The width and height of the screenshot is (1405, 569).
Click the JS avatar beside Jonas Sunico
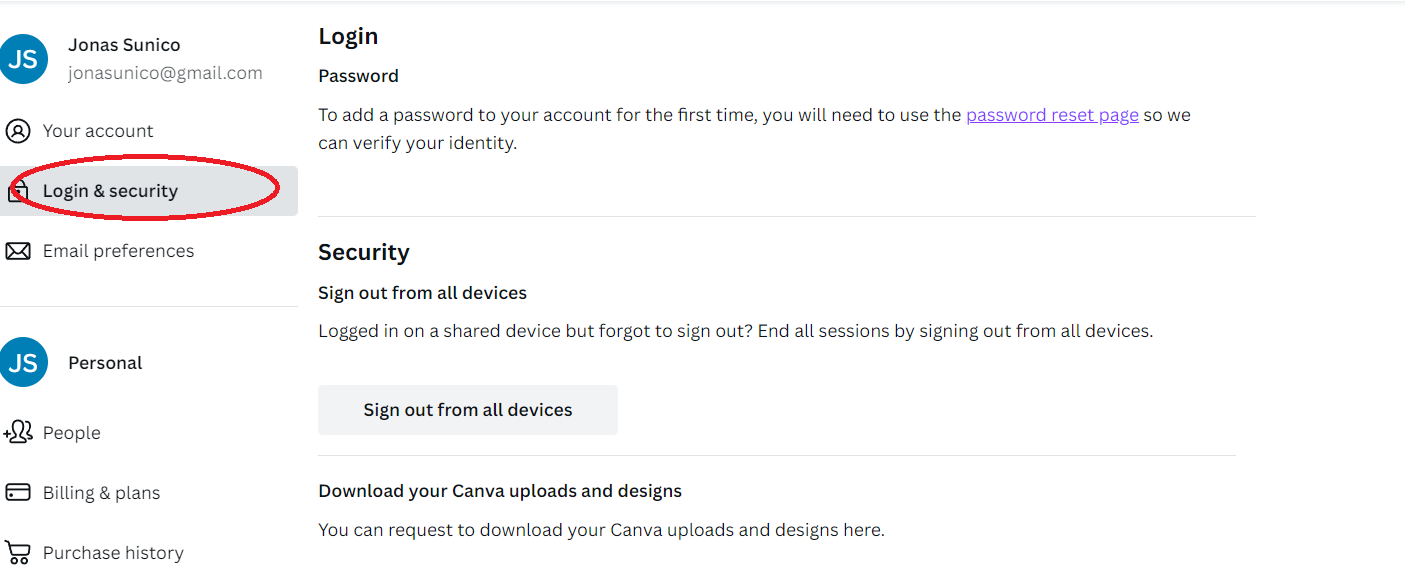click(23, 59)
